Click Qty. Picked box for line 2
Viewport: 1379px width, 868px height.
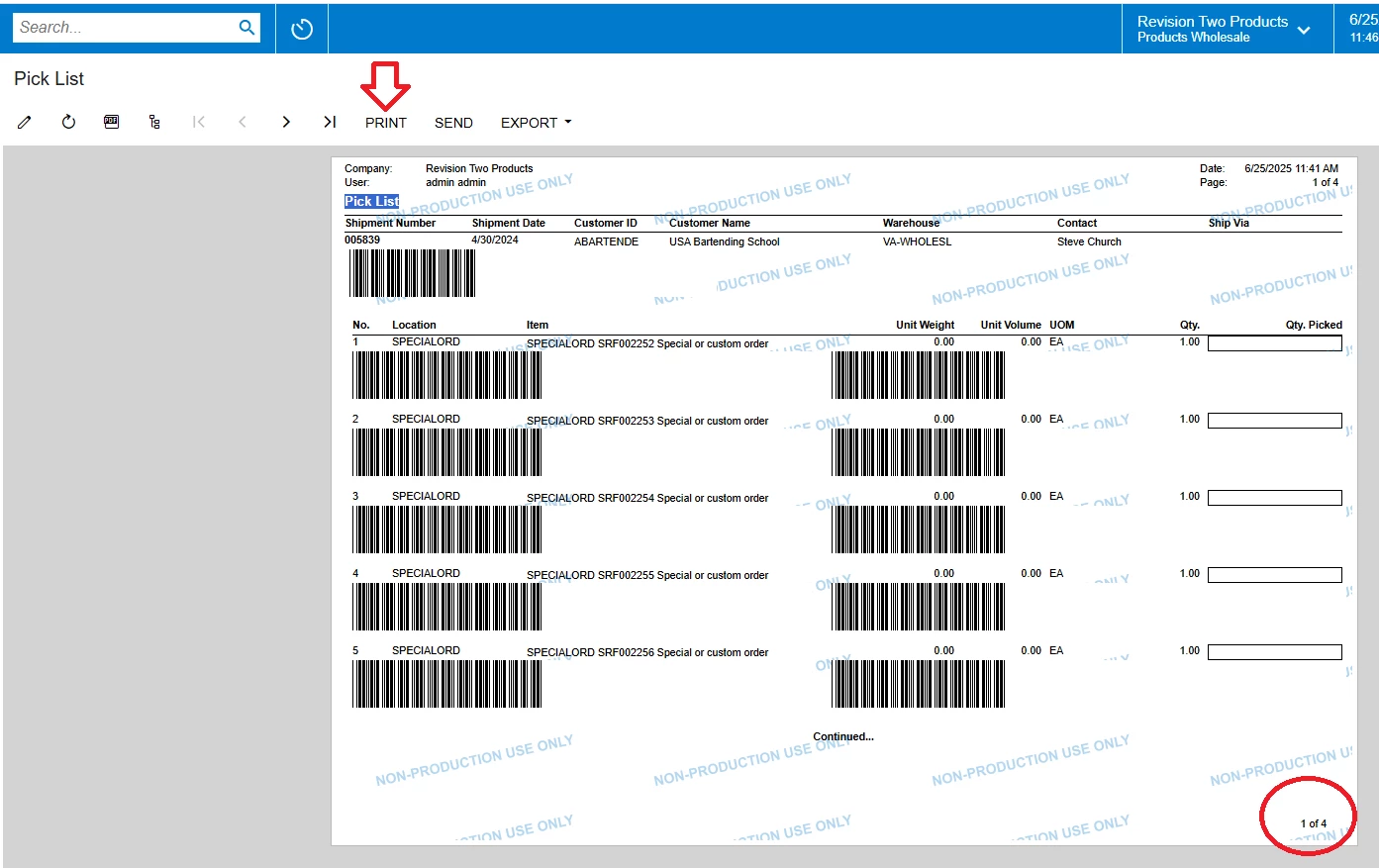point(1275,421)
